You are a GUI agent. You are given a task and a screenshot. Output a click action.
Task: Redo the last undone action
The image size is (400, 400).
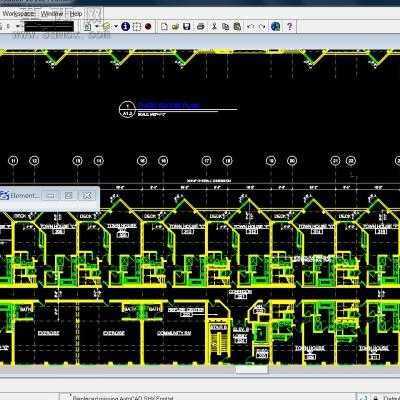click(x=262, y=27)
